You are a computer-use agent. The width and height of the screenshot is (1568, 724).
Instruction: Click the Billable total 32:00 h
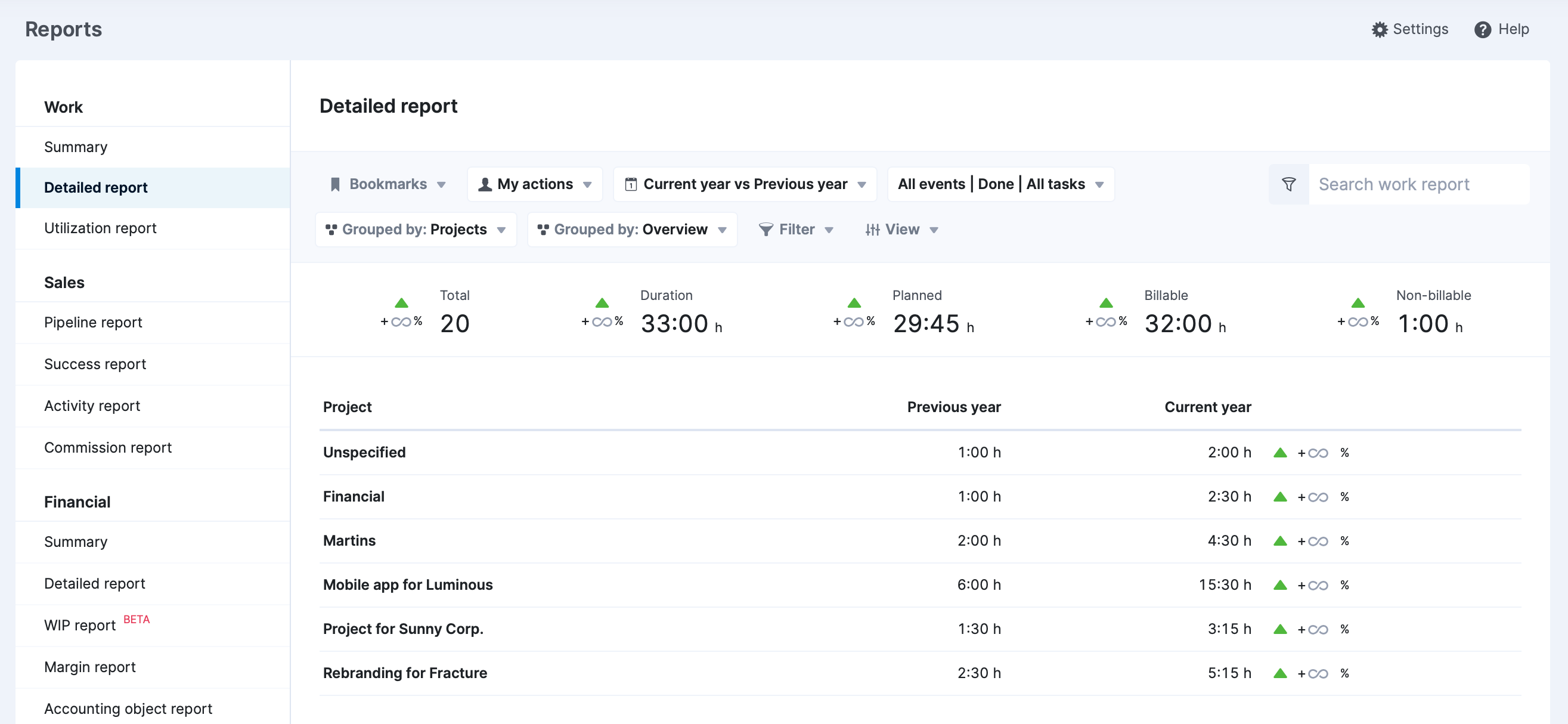click(x=1185, y=324)
